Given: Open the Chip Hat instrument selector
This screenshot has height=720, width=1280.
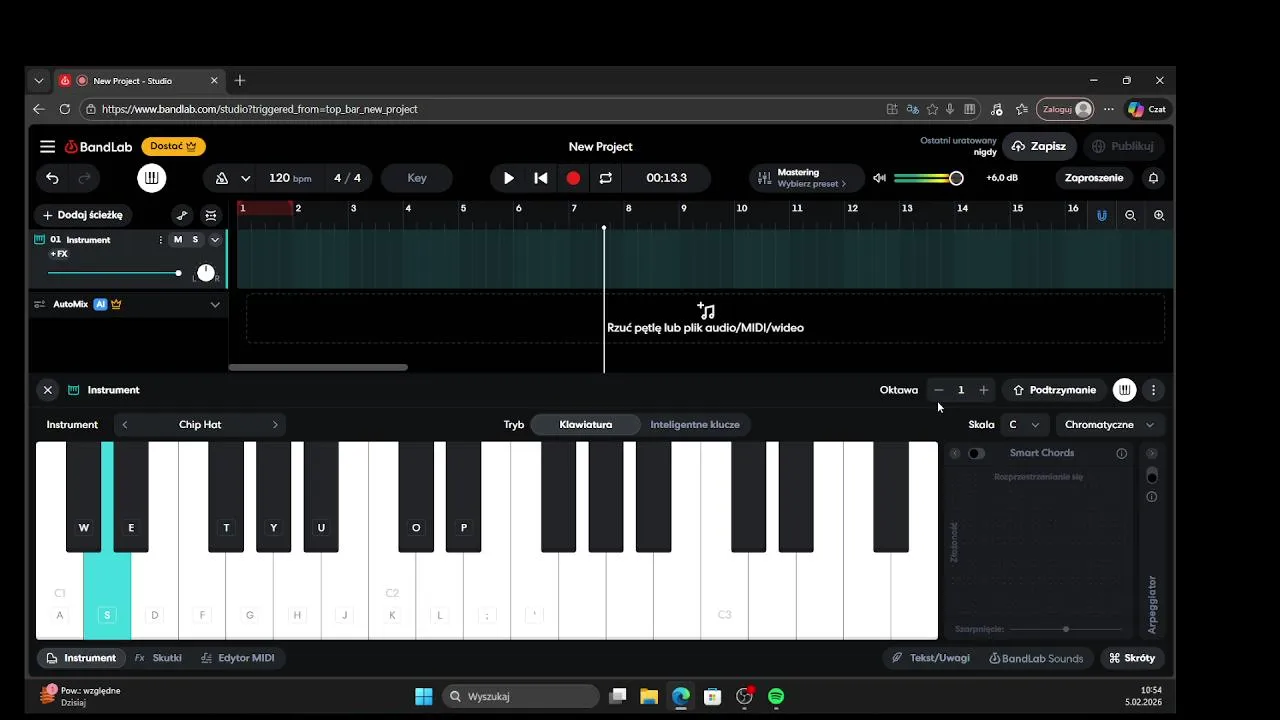Looking at the screenshot, I should point(200,425).
